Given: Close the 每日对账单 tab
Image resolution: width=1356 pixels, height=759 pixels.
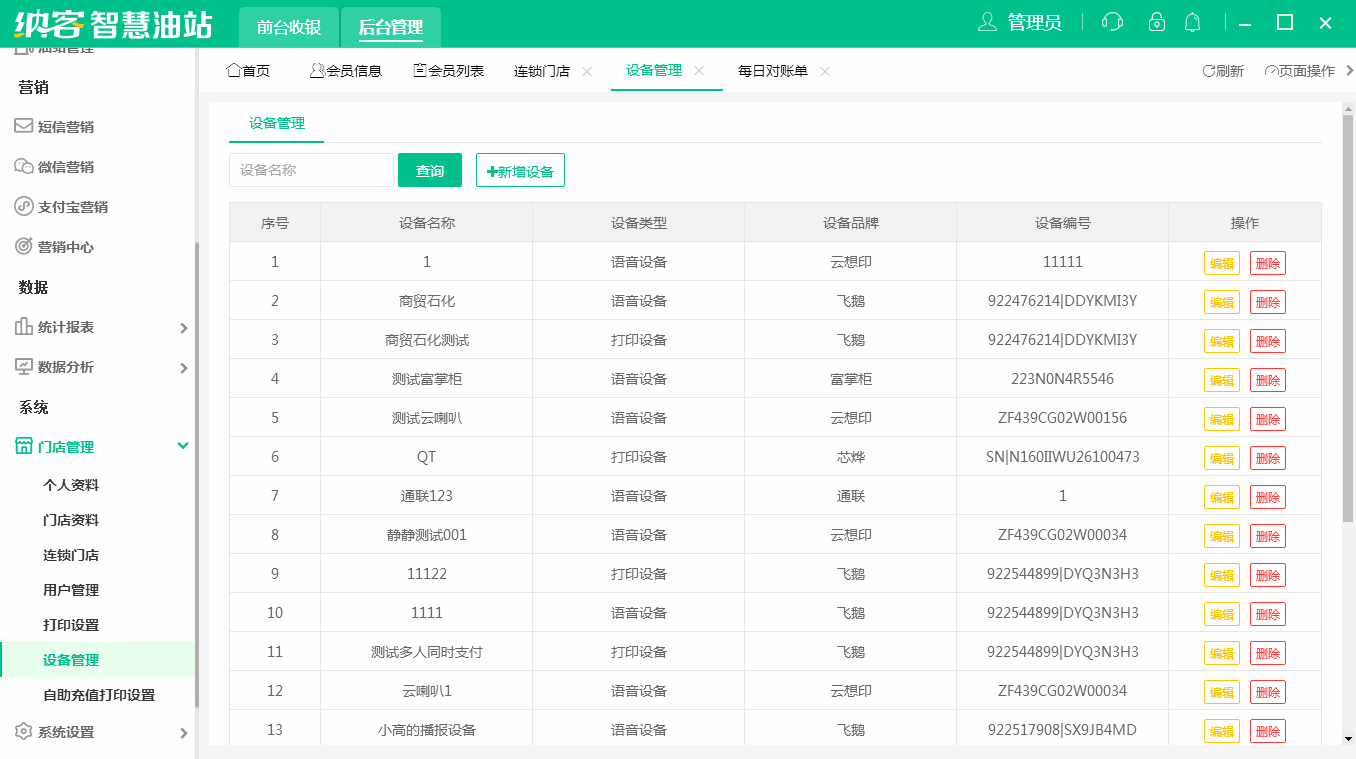Looking at the screenshot, I should pyautogui.click(x=824, y=72).
